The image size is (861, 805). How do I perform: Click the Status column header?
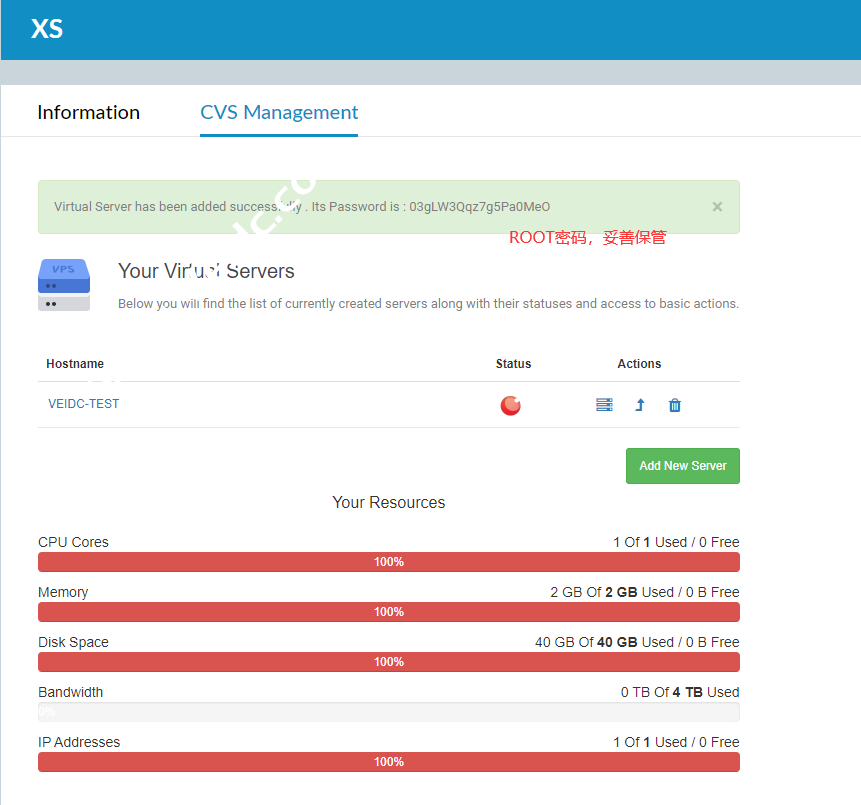click(513, 364)
